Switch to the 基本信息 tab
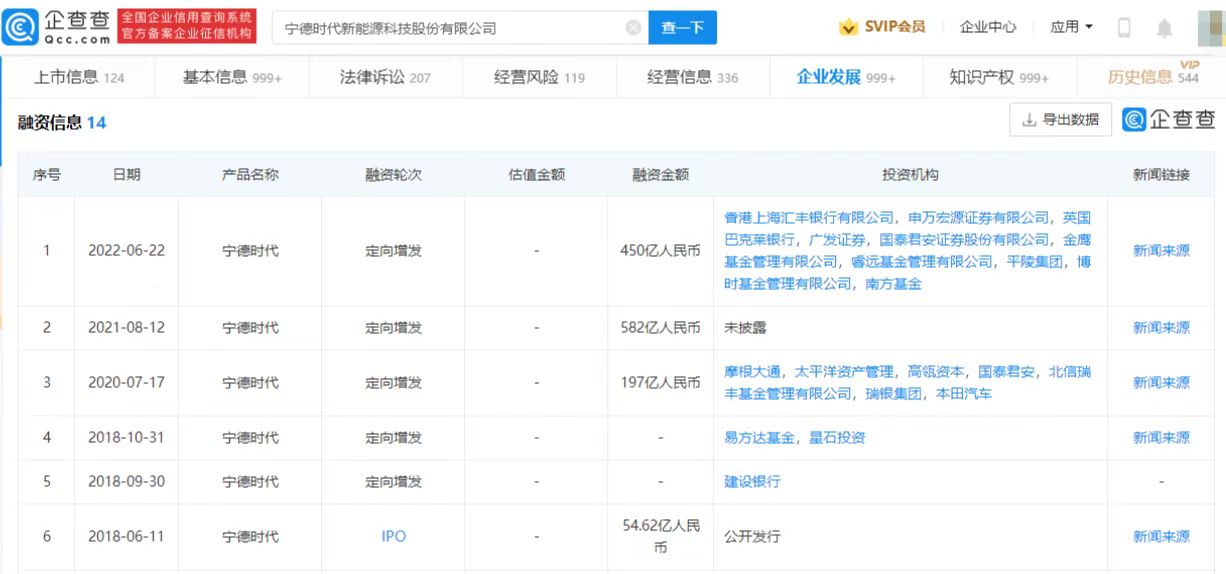 point(232,77)
